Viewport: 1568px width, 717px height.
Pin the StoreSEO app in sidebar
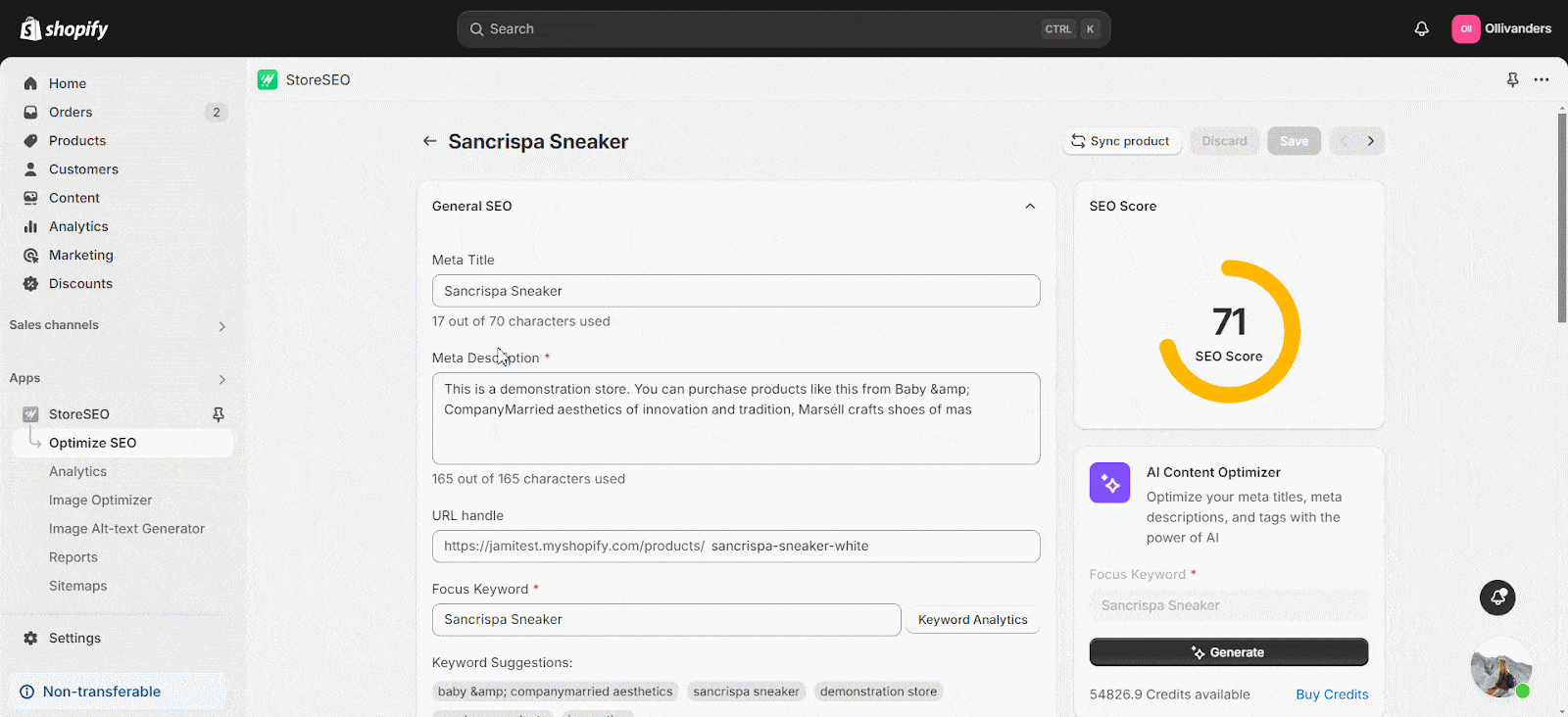coord(219,414)
